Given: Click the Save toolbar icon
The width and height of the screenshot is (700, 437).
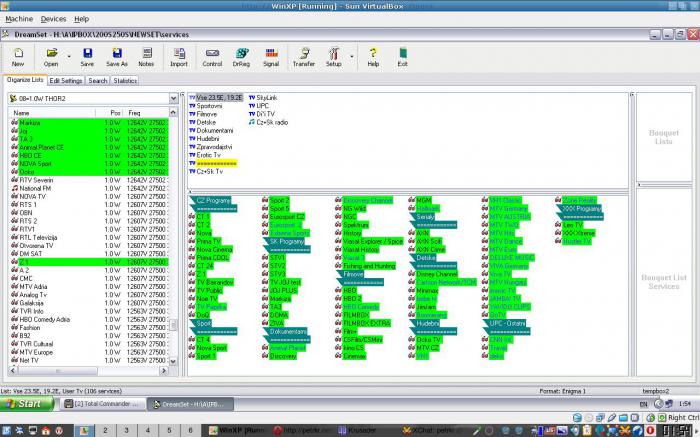Looking at the screenshot, I should tap(87, 57).
